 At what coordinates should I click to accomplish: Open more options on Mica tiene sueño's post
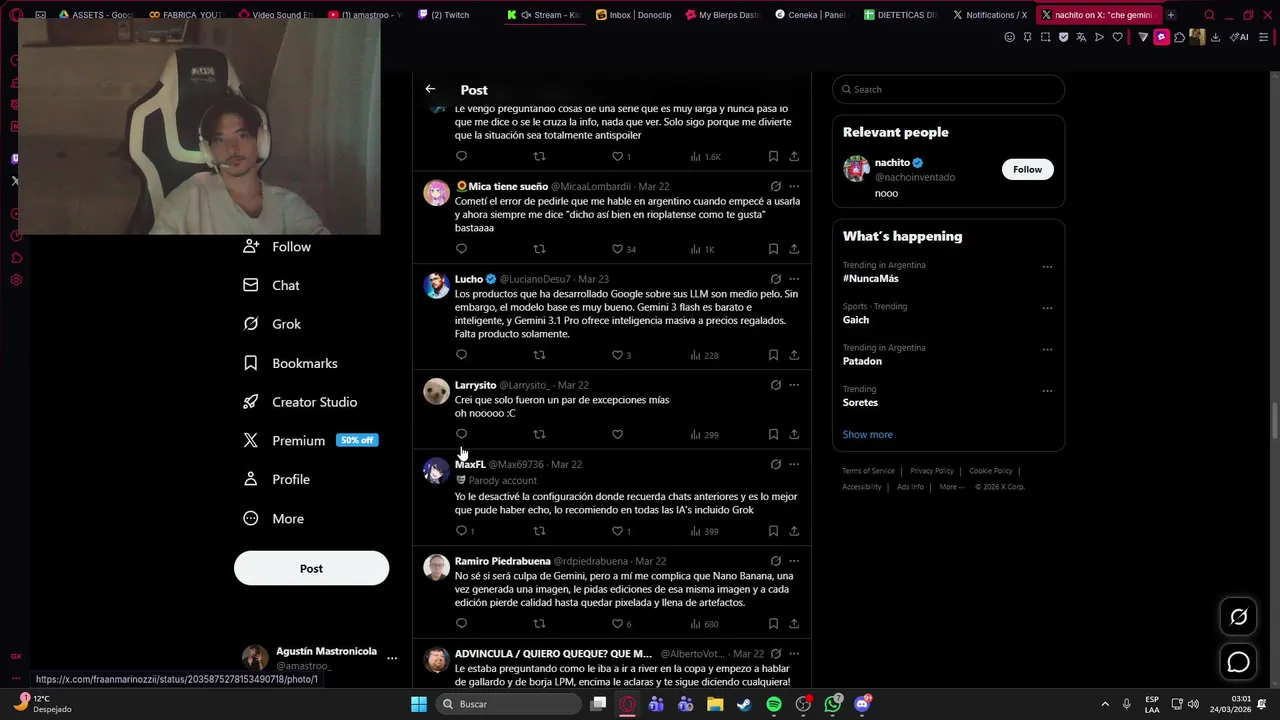click(x=794, y=186)
